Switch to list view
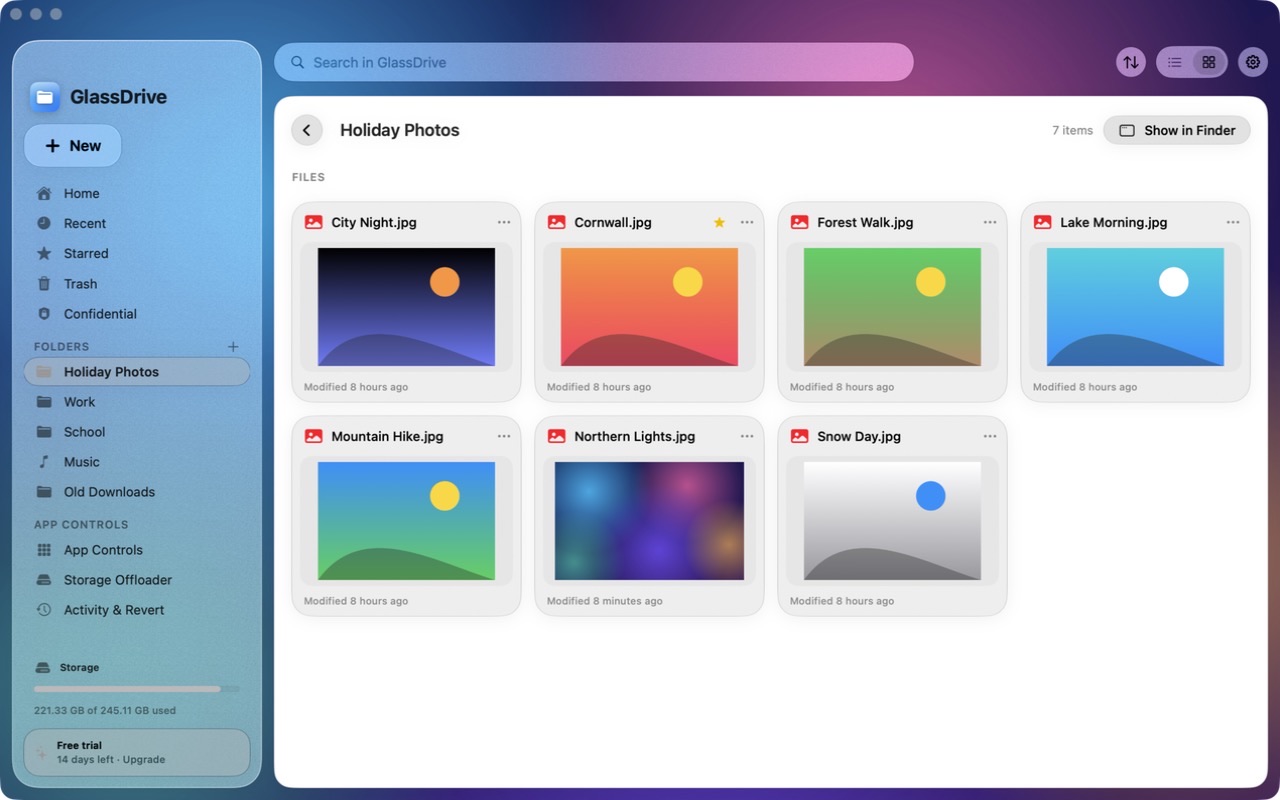The height and width of the screenshot is (800, 1280). pos(1175,62)
